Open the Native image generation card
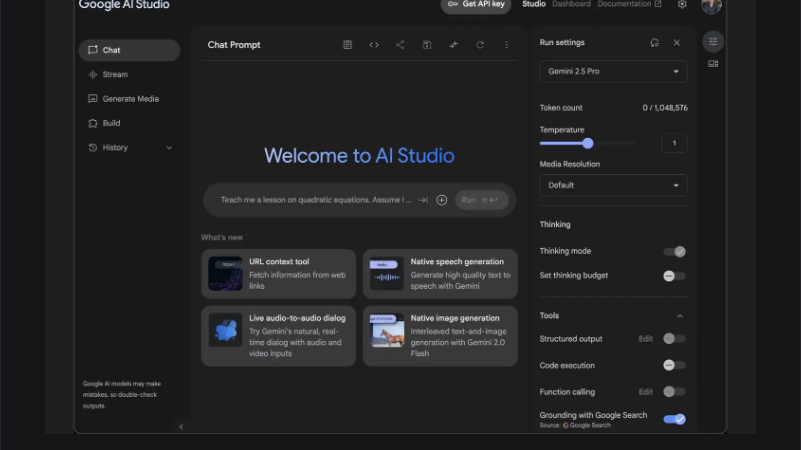801x450 pixels. click(440, 336)
